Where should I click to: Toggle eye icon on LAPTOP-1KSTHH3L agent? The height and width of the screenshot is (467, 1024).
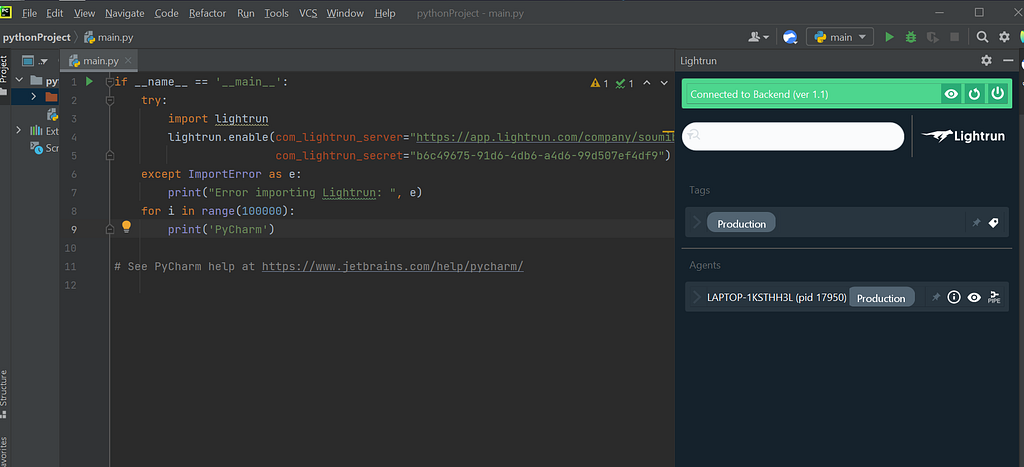point(974,297)
